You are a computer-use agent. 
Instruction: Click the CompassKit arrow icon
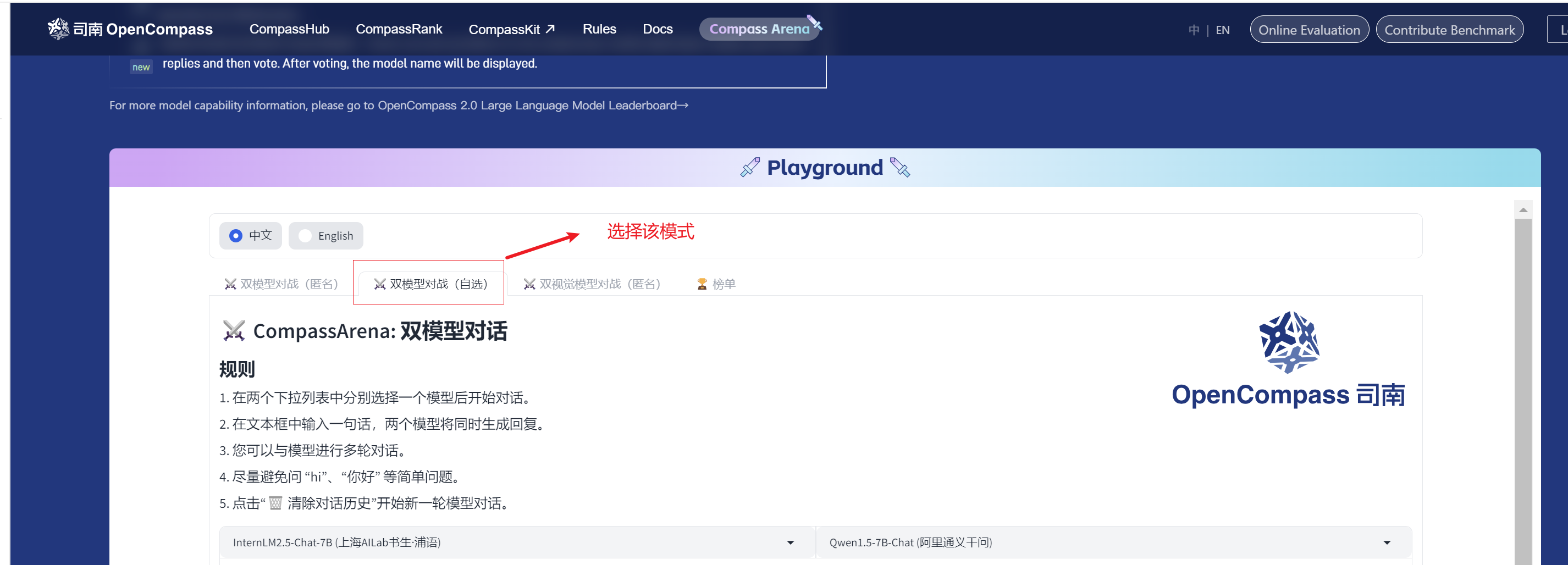click(x=550, y=29)
